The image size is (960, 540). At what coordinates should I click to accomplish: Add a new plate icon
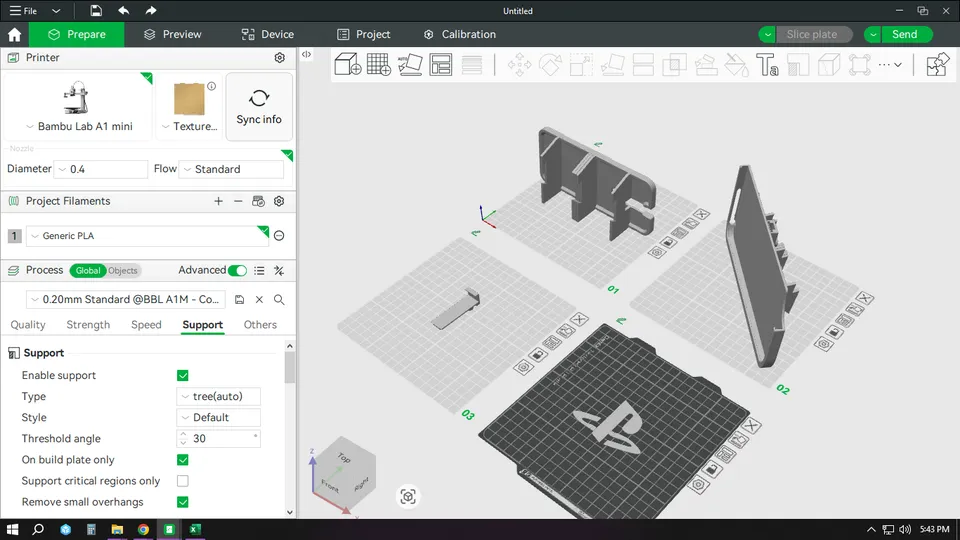click(378, 64)
